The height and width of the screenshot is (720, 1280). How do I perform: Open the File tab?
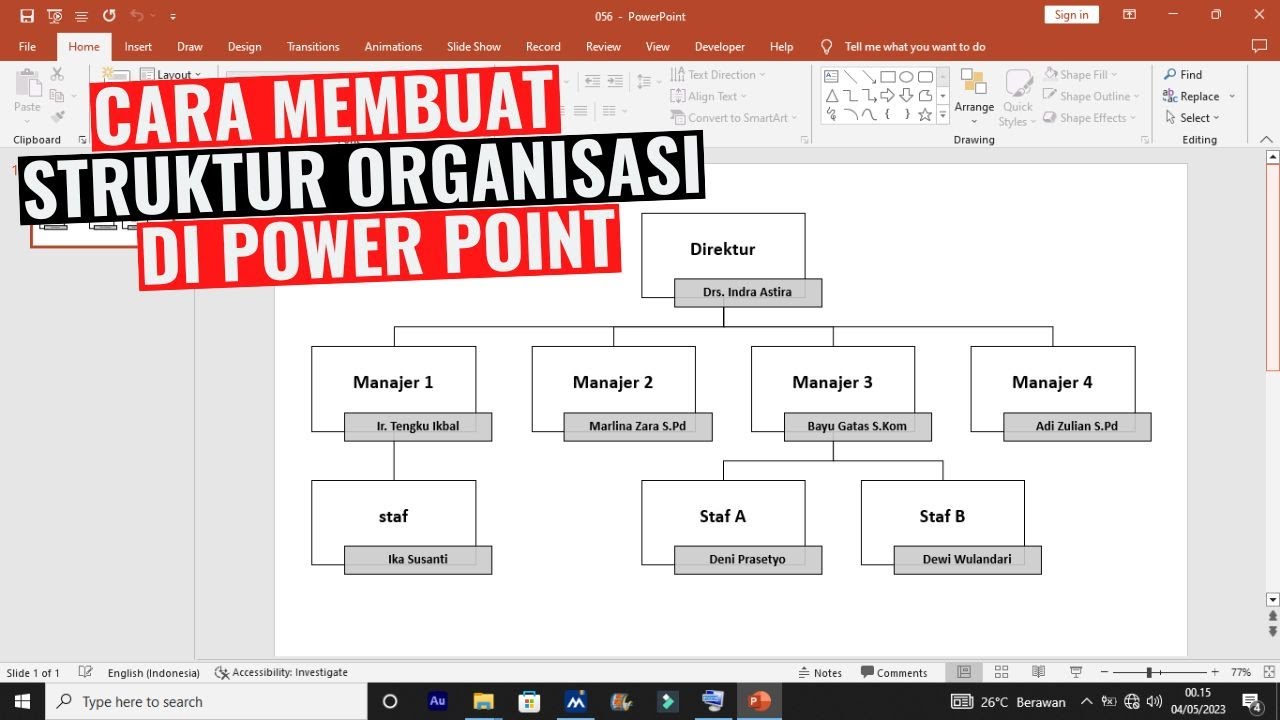point(27,47)
